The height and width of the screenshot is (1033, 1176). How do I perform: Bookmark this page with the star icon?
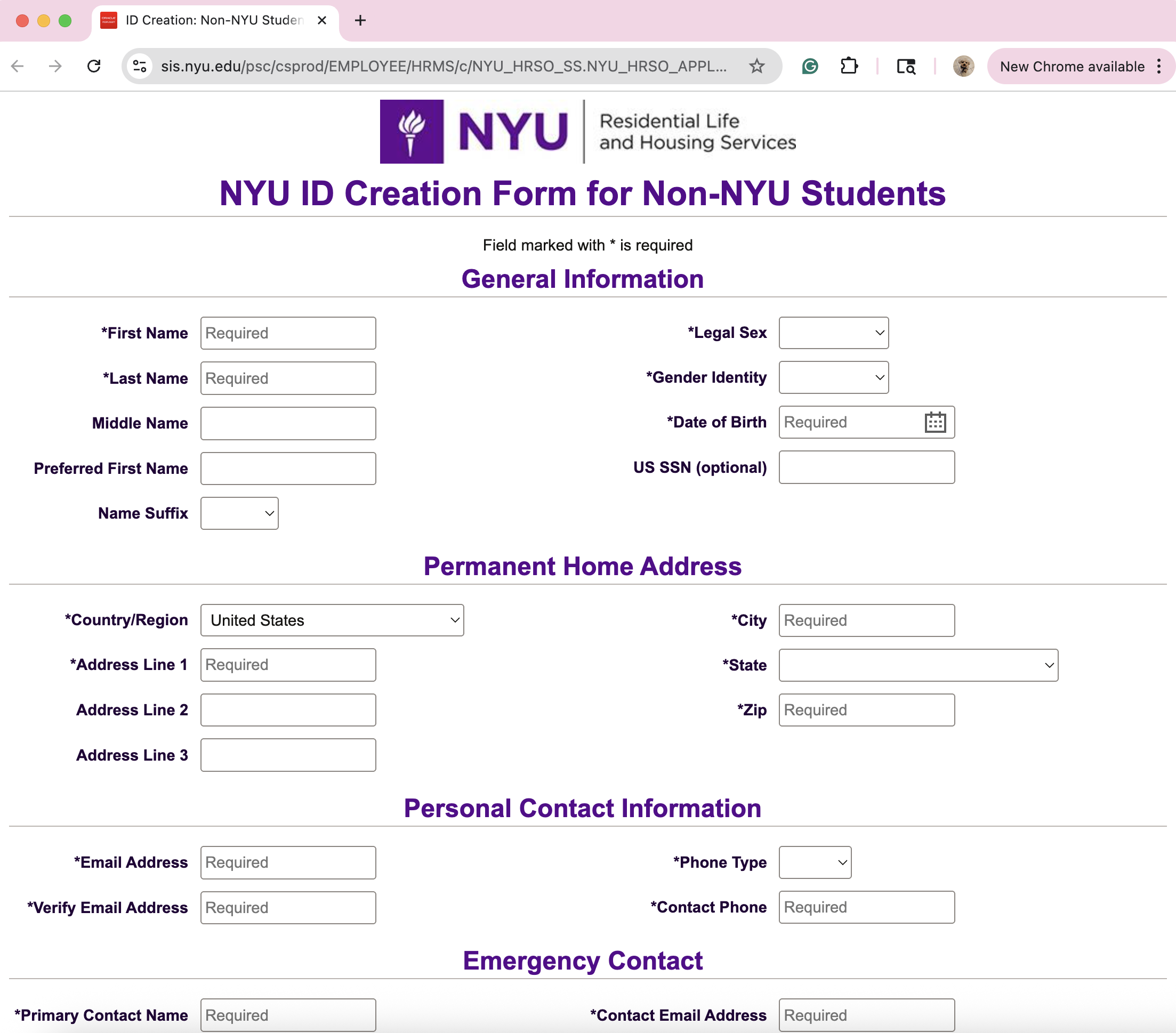pyautogui.click(x=756, y=66)
